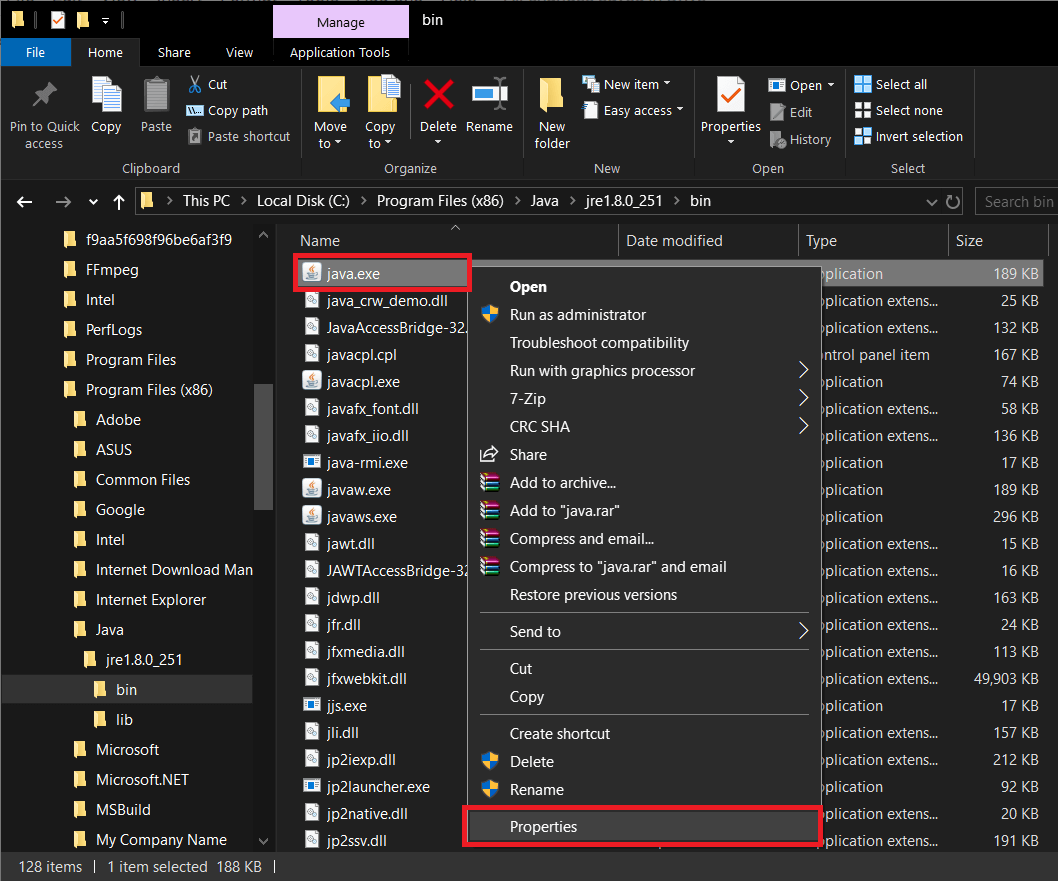Expand the Move to dropdown
1058x881 pixels.
coord(331,110)
